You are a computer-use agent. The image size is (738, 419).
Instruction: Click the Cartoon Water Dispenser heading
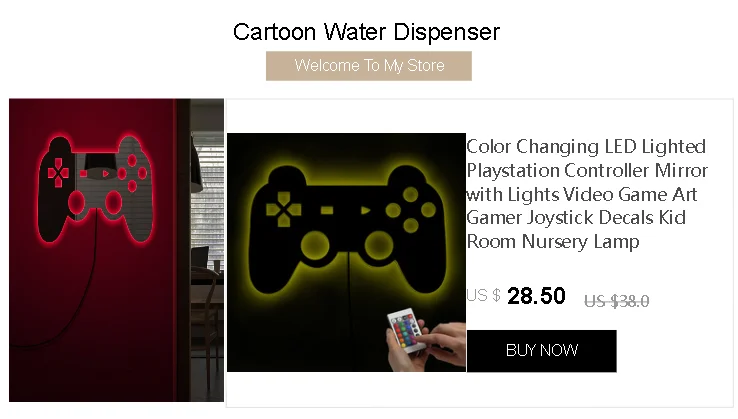point(366,32)
